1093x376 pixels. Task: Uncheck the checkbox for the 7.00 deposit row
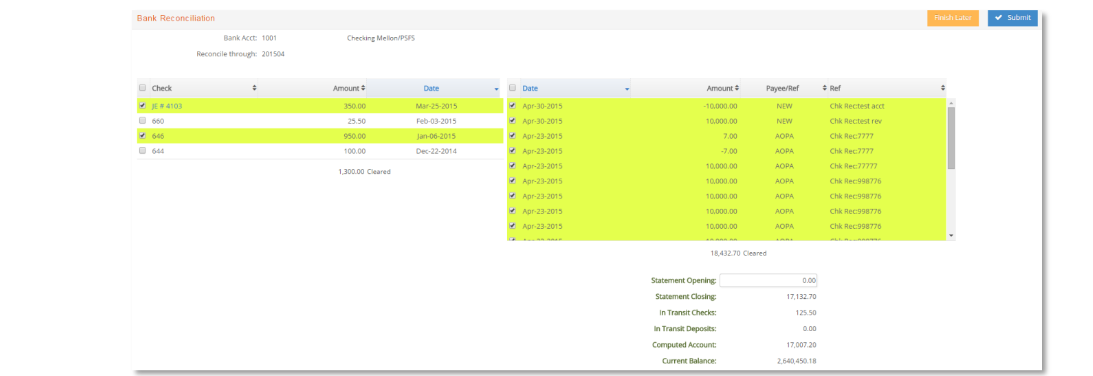(x=513, y=136)
